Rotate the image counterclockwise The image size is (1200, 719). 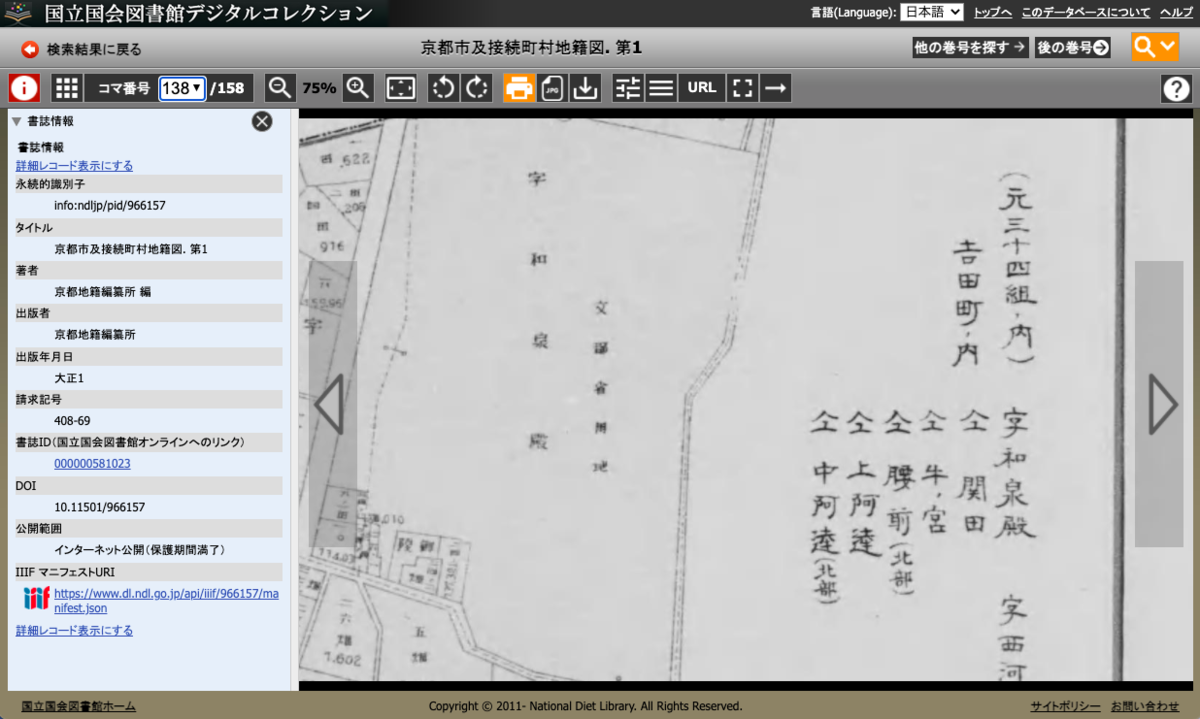(x=443, y=88)
